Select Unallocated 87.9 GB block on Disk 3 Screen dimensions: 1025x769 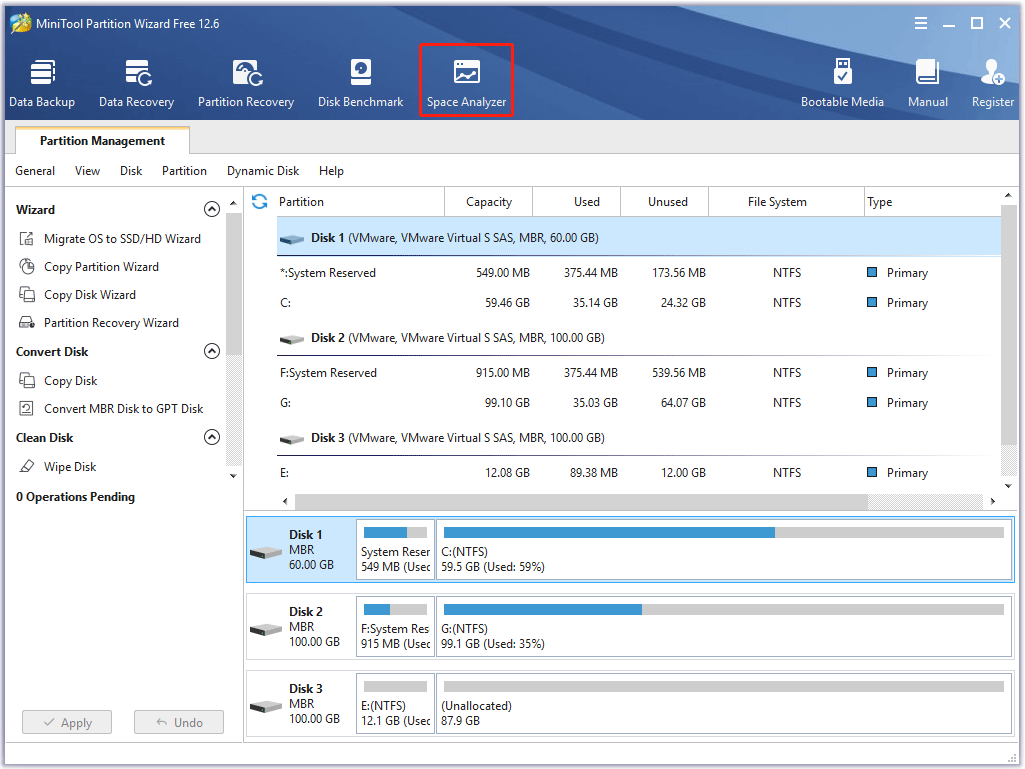724,704
